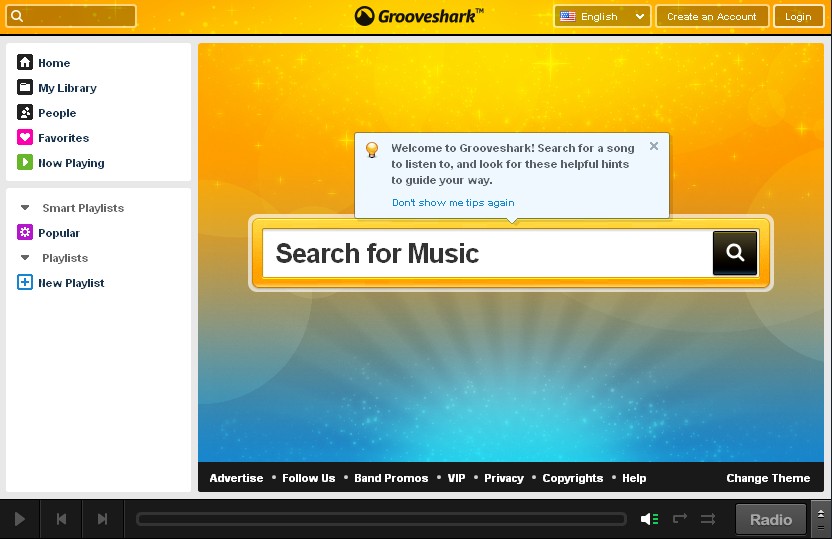Focus the Search for Music field
Image resolution: width=832 pixels, height=539 pixels.
pyautogui.click(x=488, y=253)
